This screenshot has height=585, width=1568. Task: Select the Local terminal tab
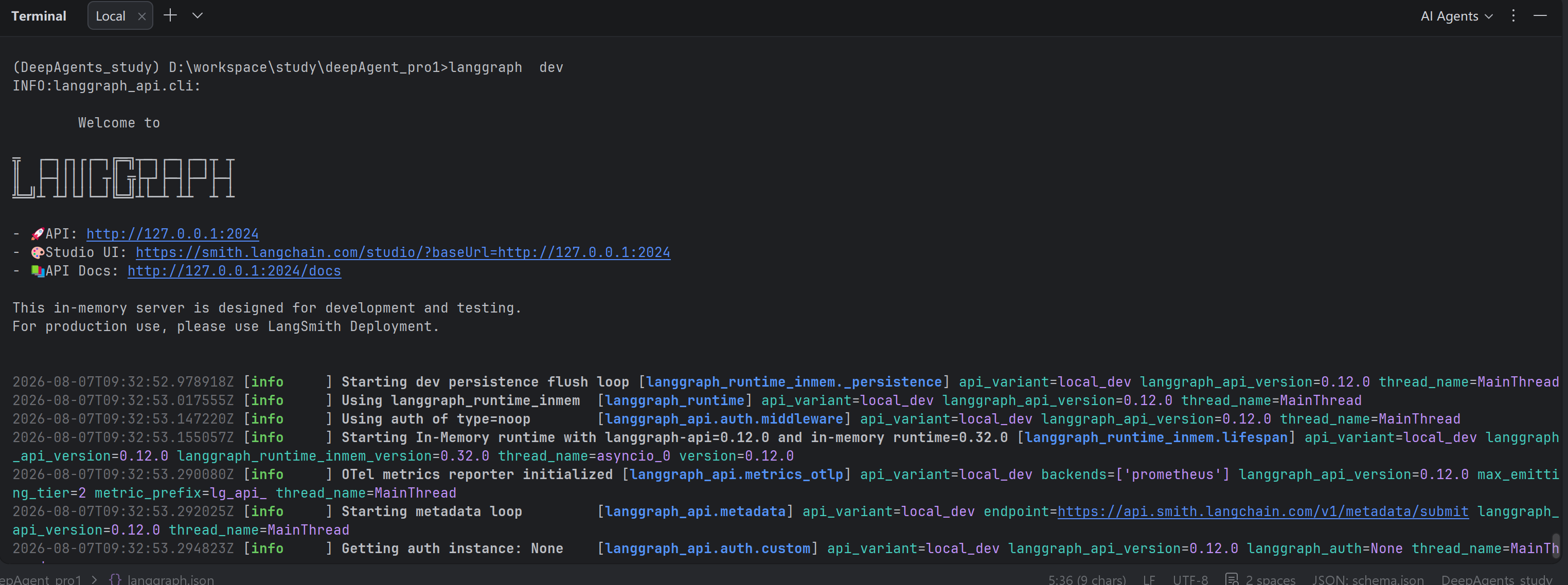(120, 16)
